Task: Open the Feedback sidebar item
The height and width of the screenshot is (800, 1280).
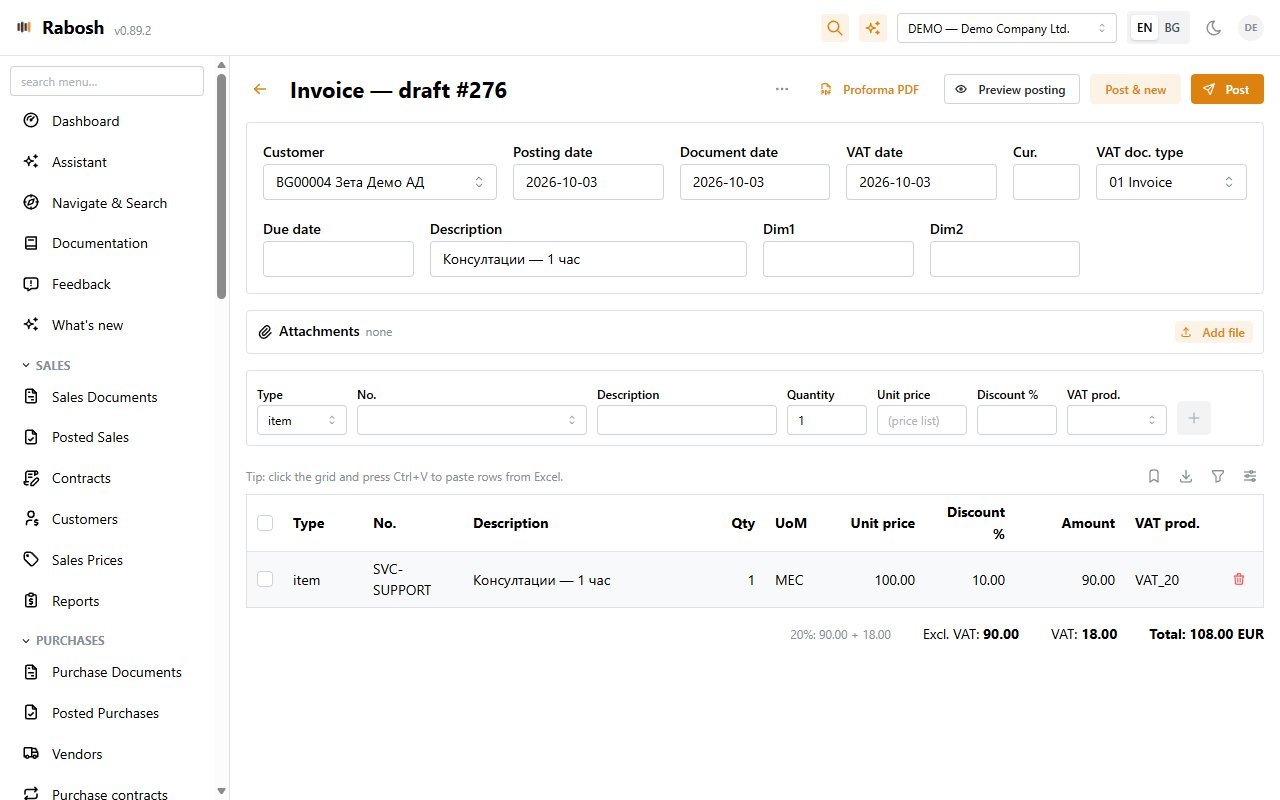Action: (x=108, y=284)
